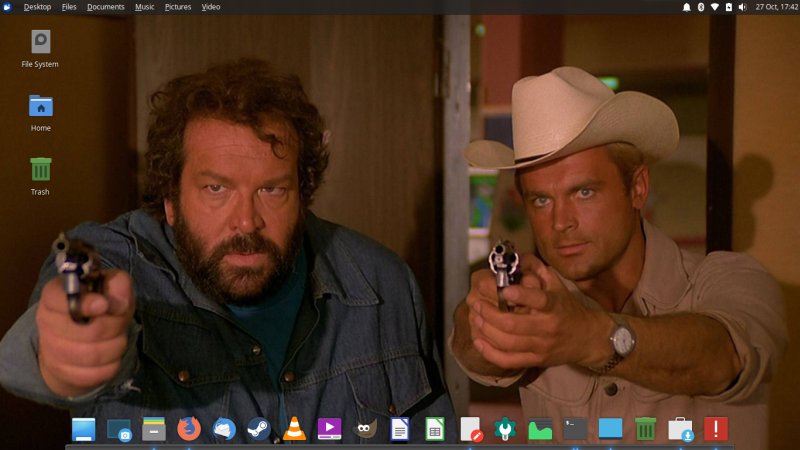Viewport: 800px width, 450px height.
Task: Click the battery power tray icon
Action: tap(729, 7)
